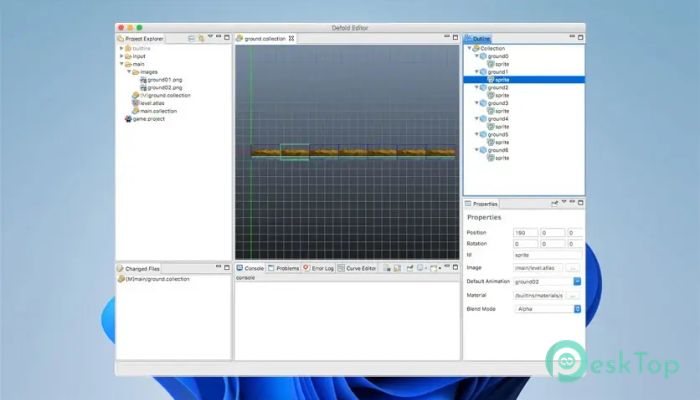Collapse ground1 in Outline
700x400 pixels.
pos(477,72)
